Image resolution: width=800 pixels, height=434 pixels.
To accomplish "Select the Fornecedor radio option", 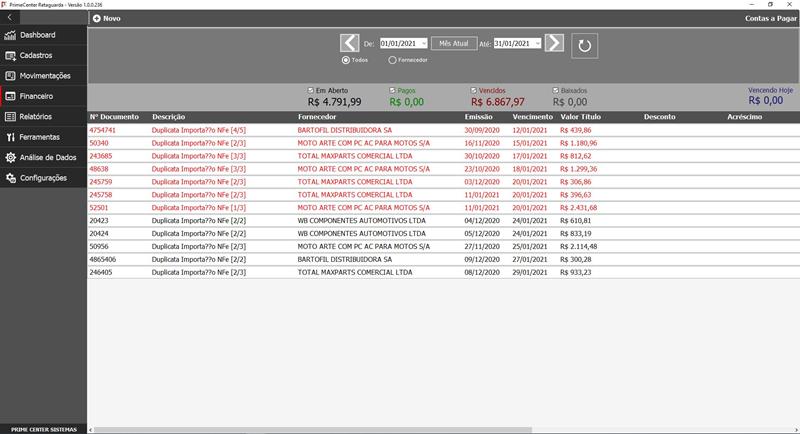I will pos(392,60).
